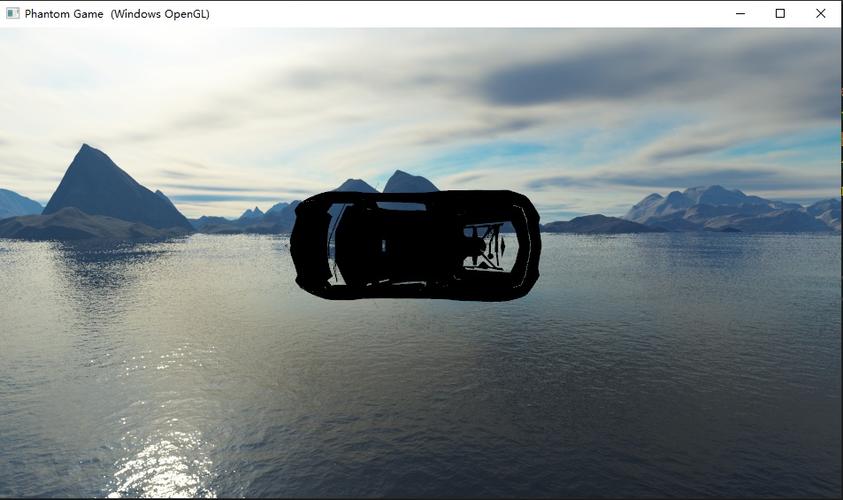
Task: Click the large dark cloud in the upper right sky
Action: point(645,75)
